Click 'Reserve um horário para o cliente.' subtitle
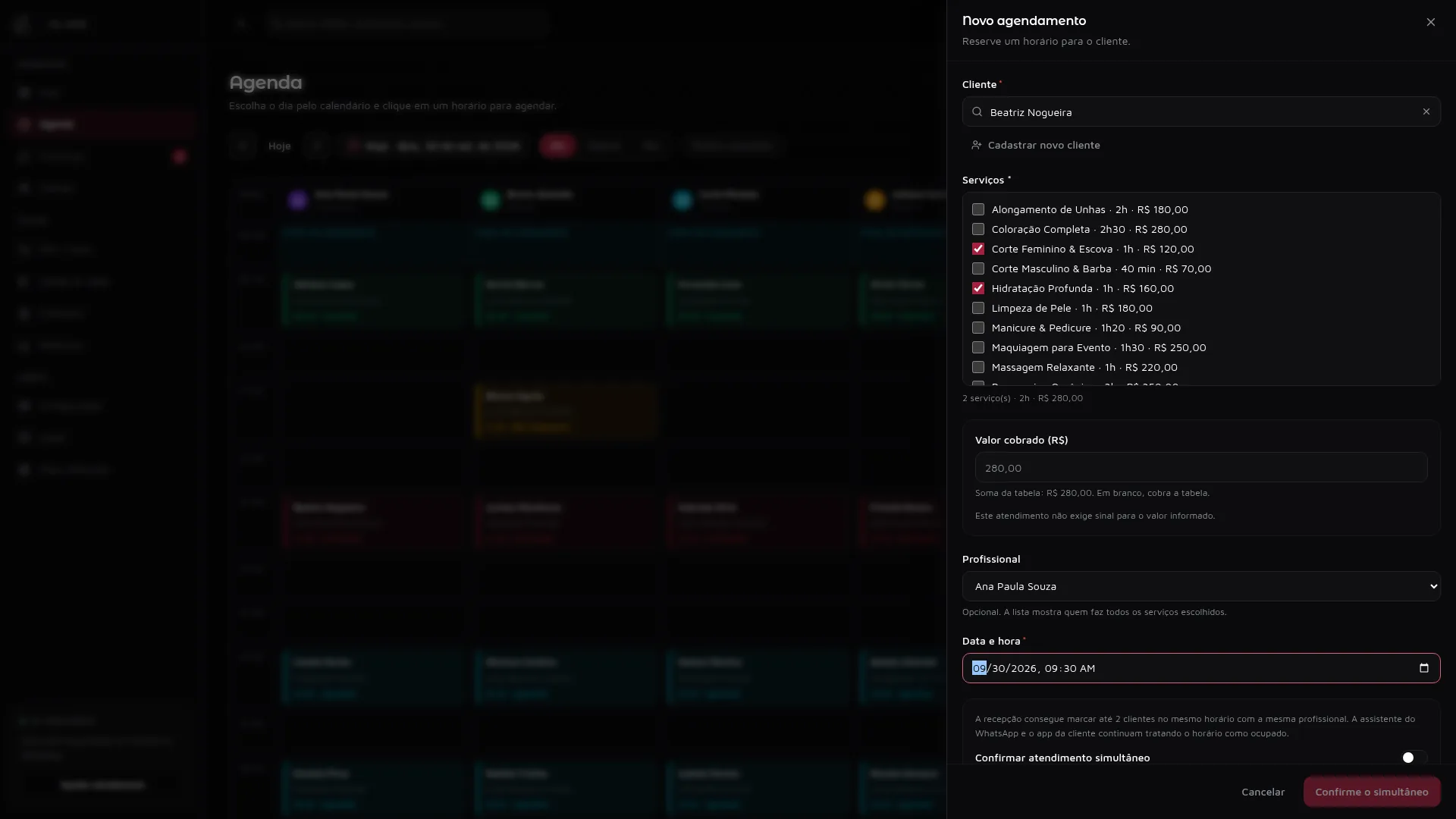Screen dimensions: 1456x819 coord(1046,41)
